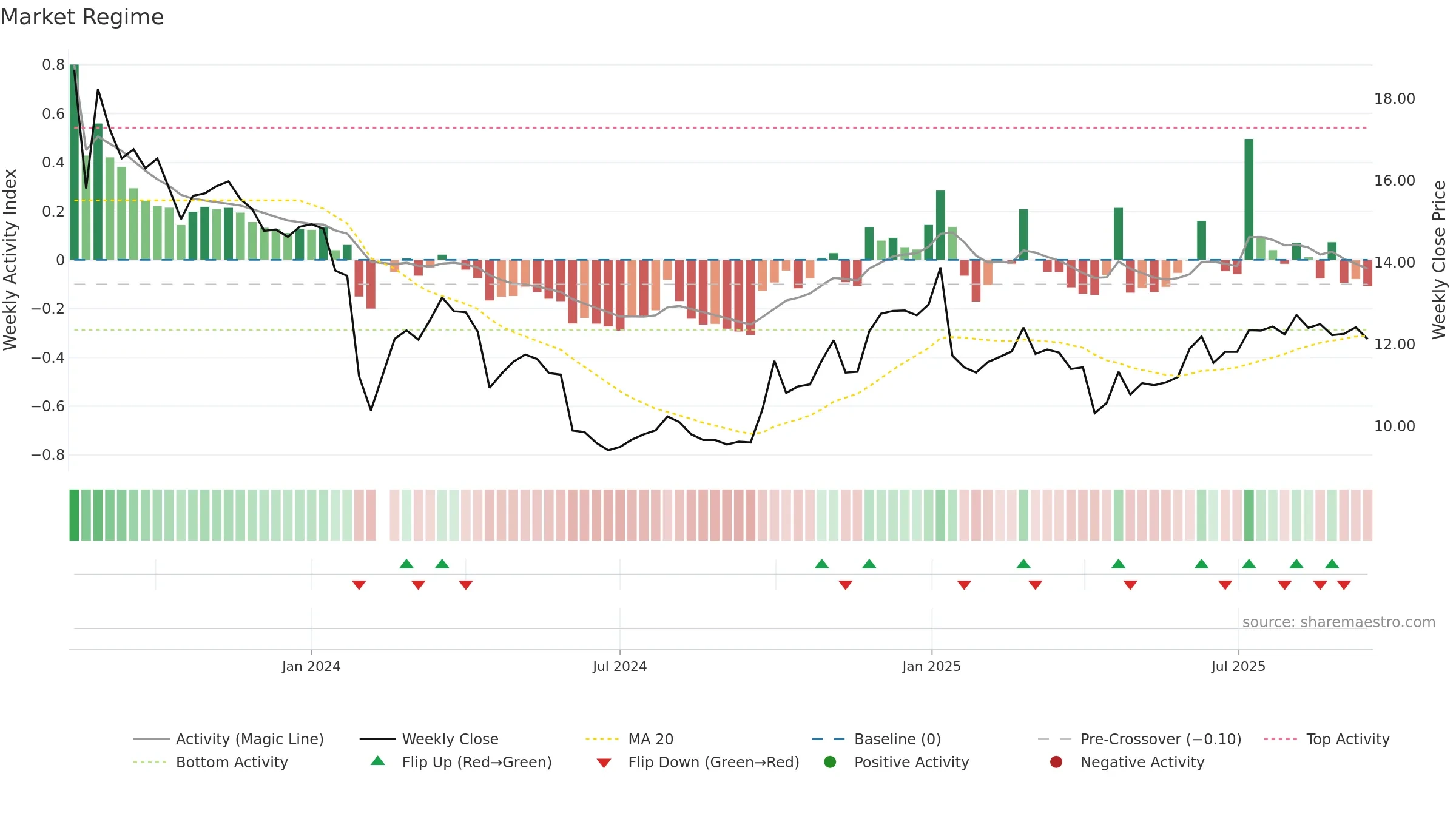This screenshot has height=819, width=1456.
Task: Click the green Positive Activity circle icon
Action: [x=830, y=762]
